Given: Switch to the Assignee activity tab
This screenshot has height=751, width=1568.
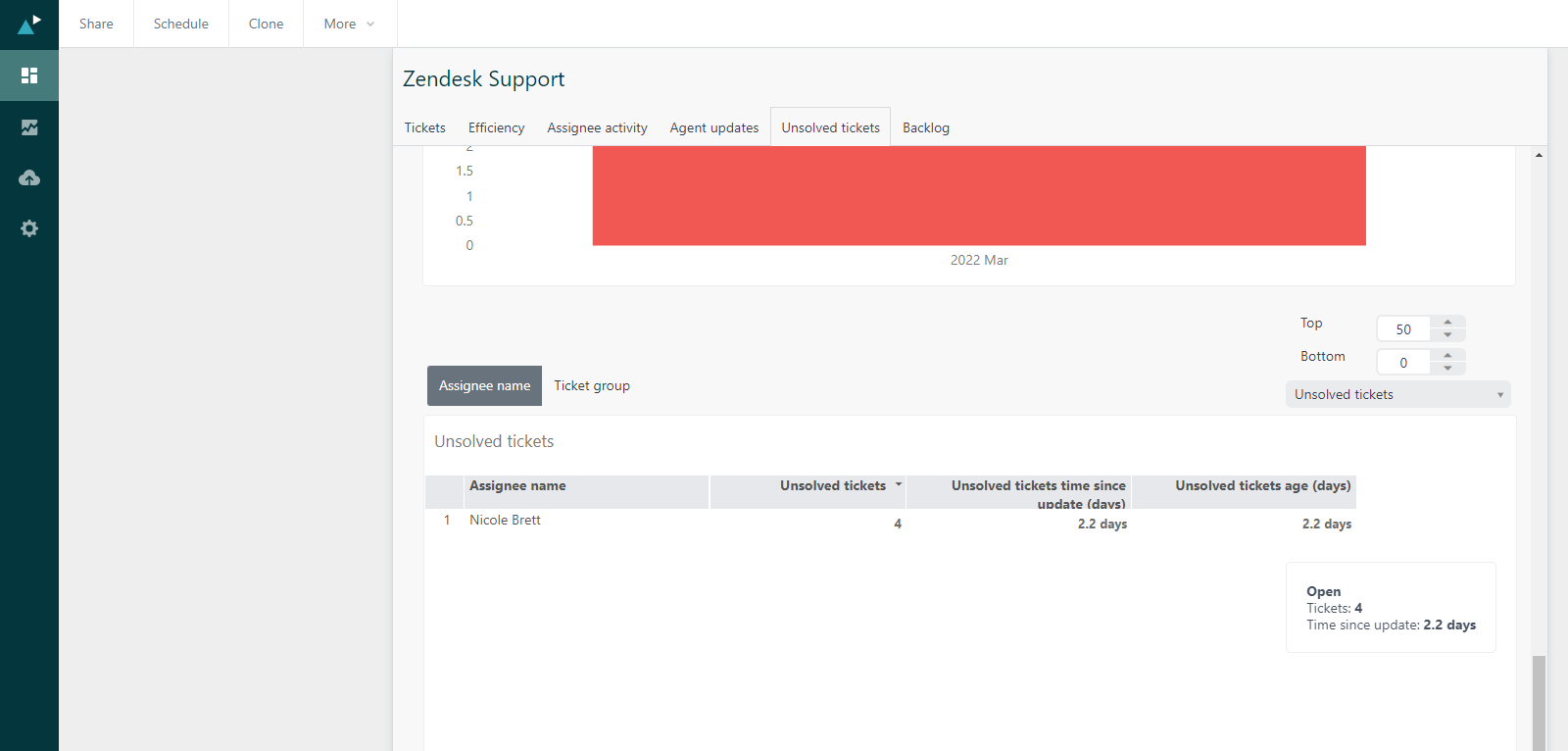Looking at the screenshot, I should point(598,127).
